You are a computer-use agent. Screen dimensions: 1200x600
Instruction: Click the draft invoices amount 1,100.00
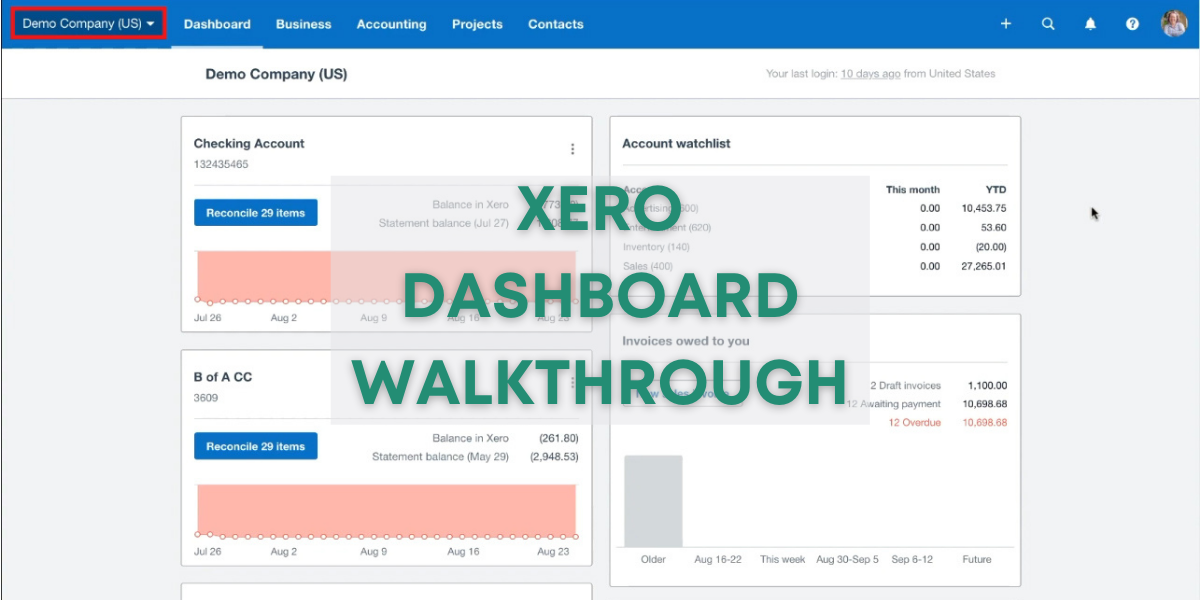(987, 386)
